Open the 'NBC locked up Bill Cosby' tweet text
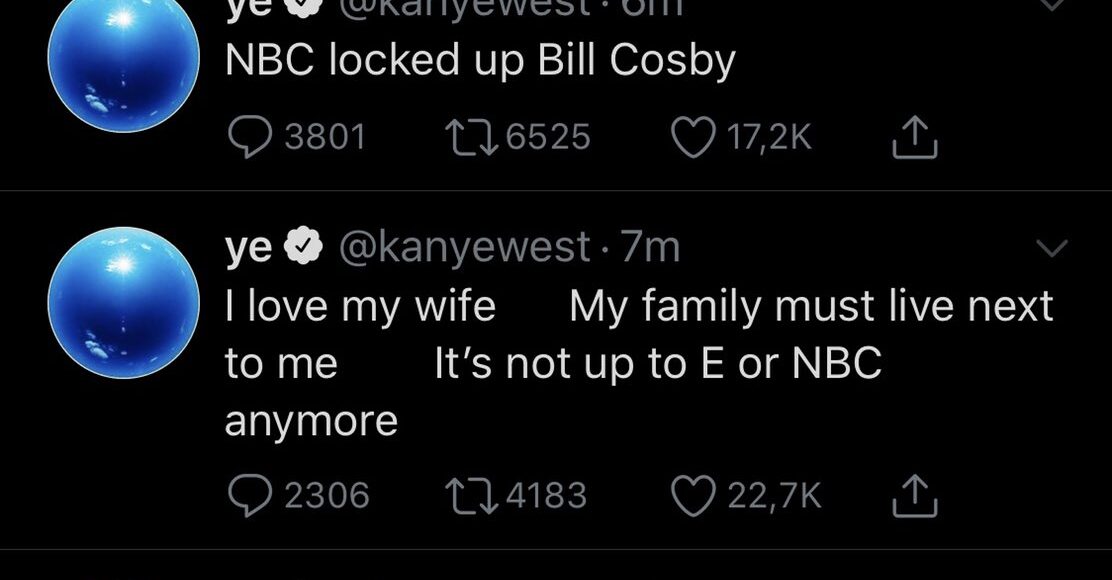 pos(480,62)
